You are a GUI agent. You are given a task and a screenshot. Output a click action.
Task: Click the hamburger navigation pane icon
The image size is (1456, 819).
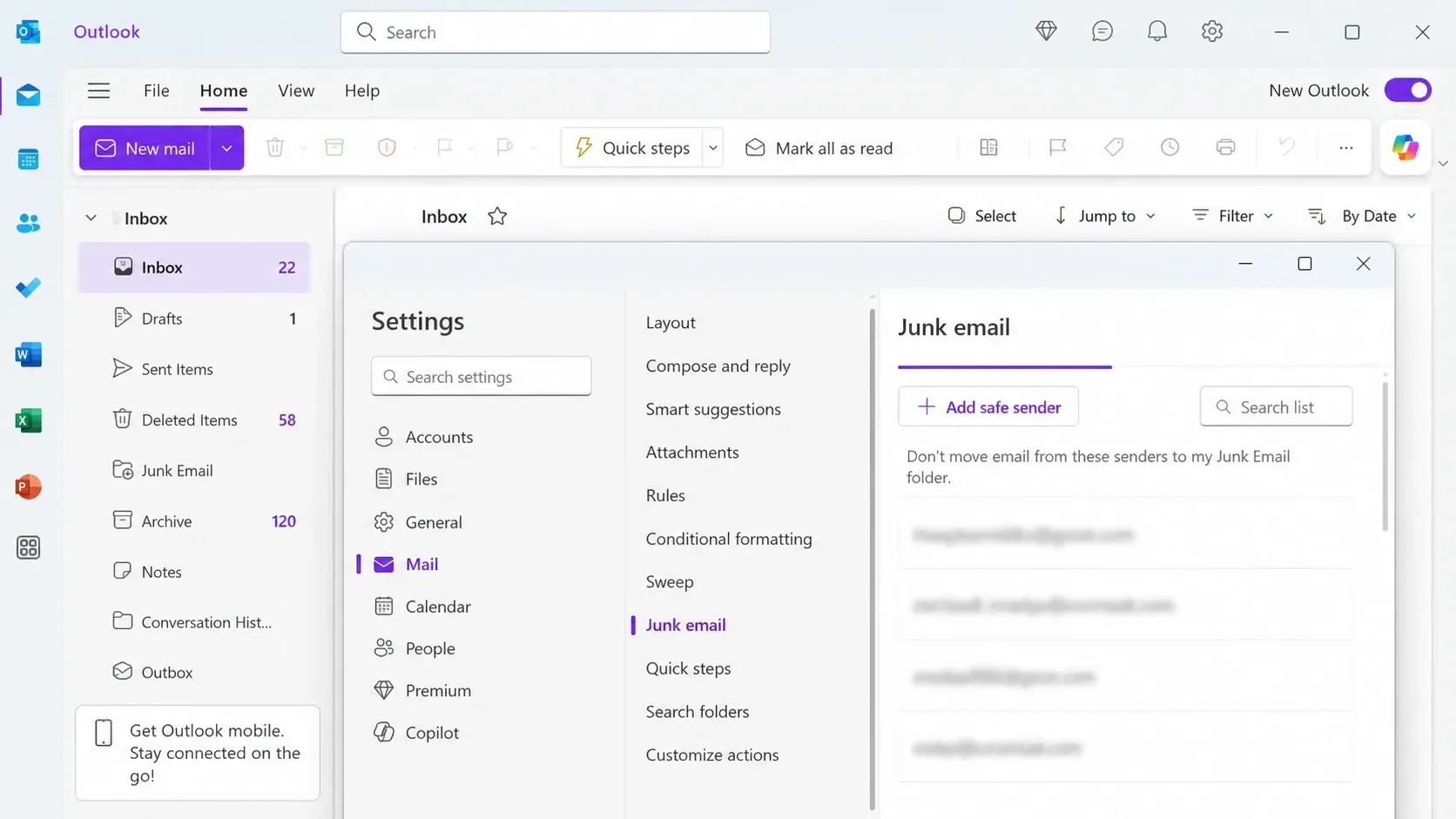point(98,91)
